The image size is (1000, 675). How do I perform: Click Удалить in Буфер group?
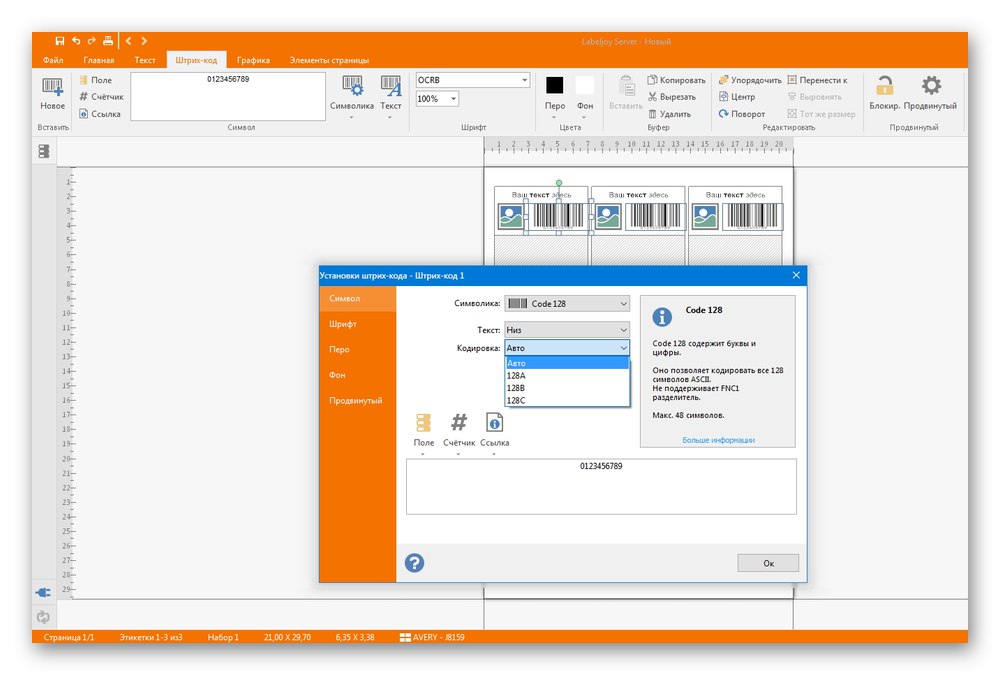coord(669,114)
